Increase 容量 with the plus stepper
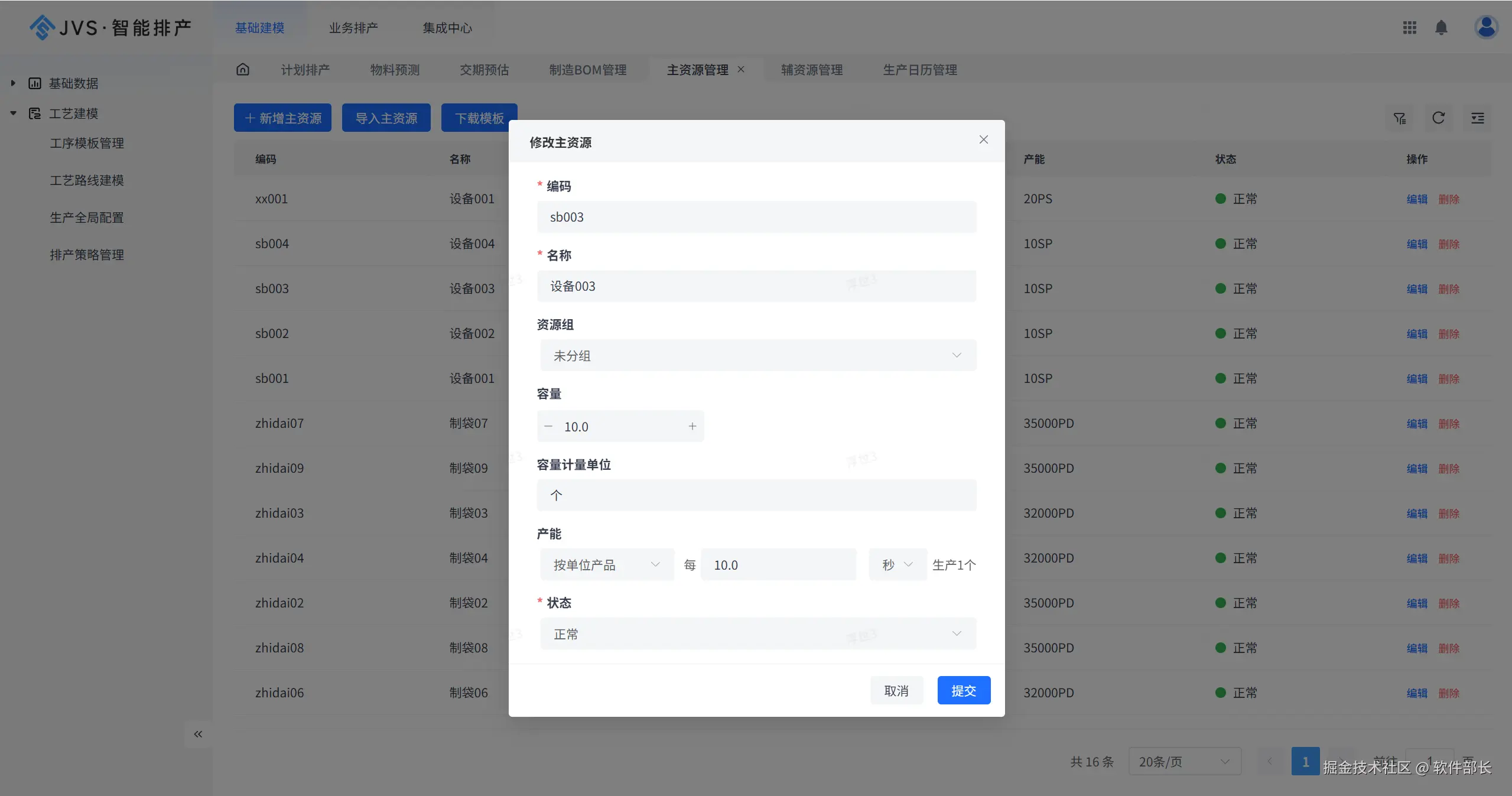Screen dimensions: 1512x796 point(692,426)
